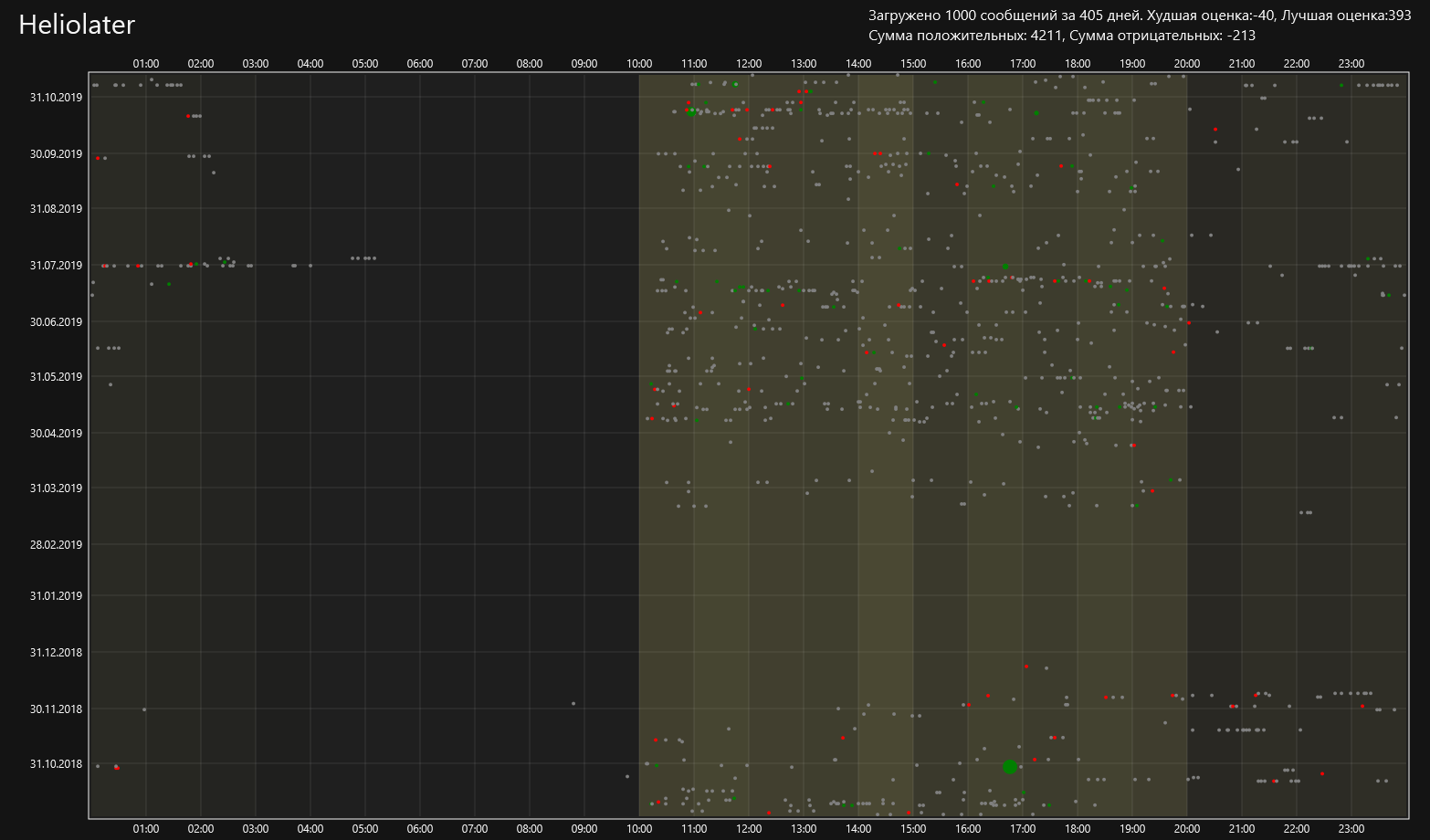Click the 31.12.2018 date label
1430x840 pixels.
click(56, 652)
